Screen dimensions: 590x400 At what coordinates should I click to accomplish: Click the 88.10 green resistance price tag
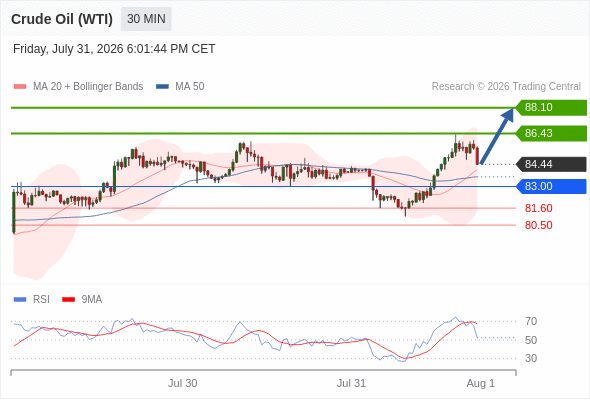click(551, 108)
